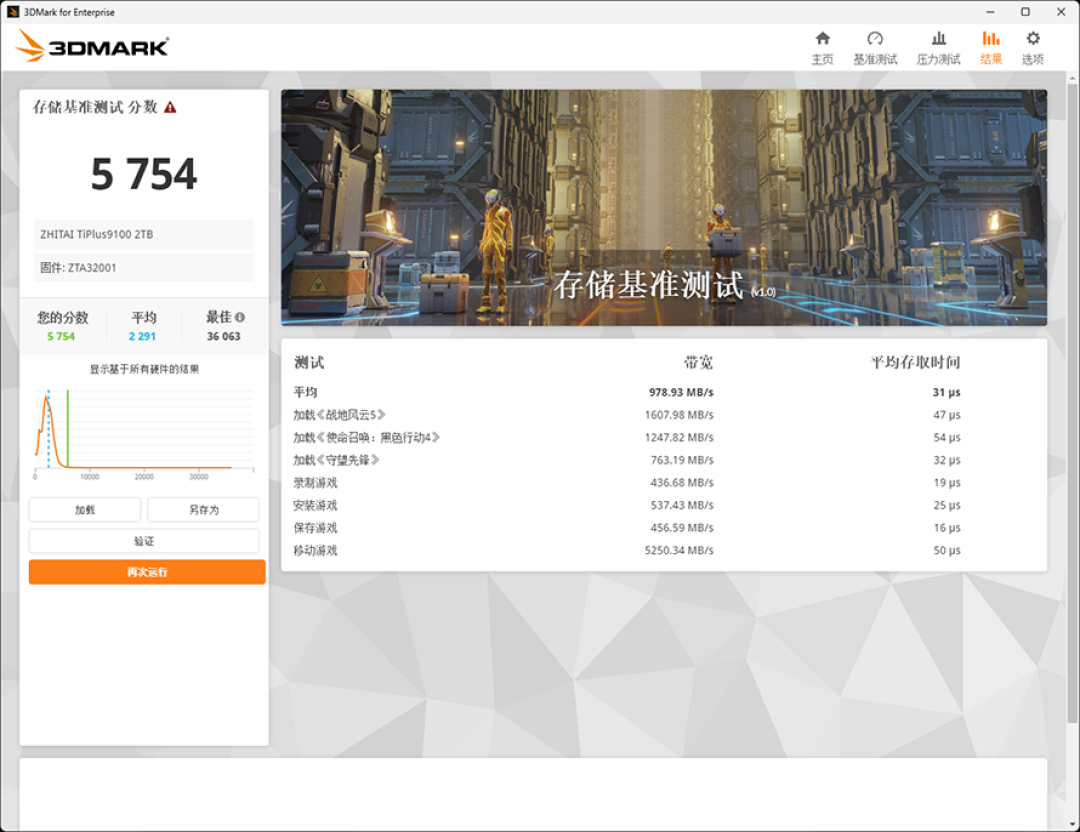This screenshot has width=1080, height=832.
Task: Click the red warning triangle beside score title
Action: 170,107
